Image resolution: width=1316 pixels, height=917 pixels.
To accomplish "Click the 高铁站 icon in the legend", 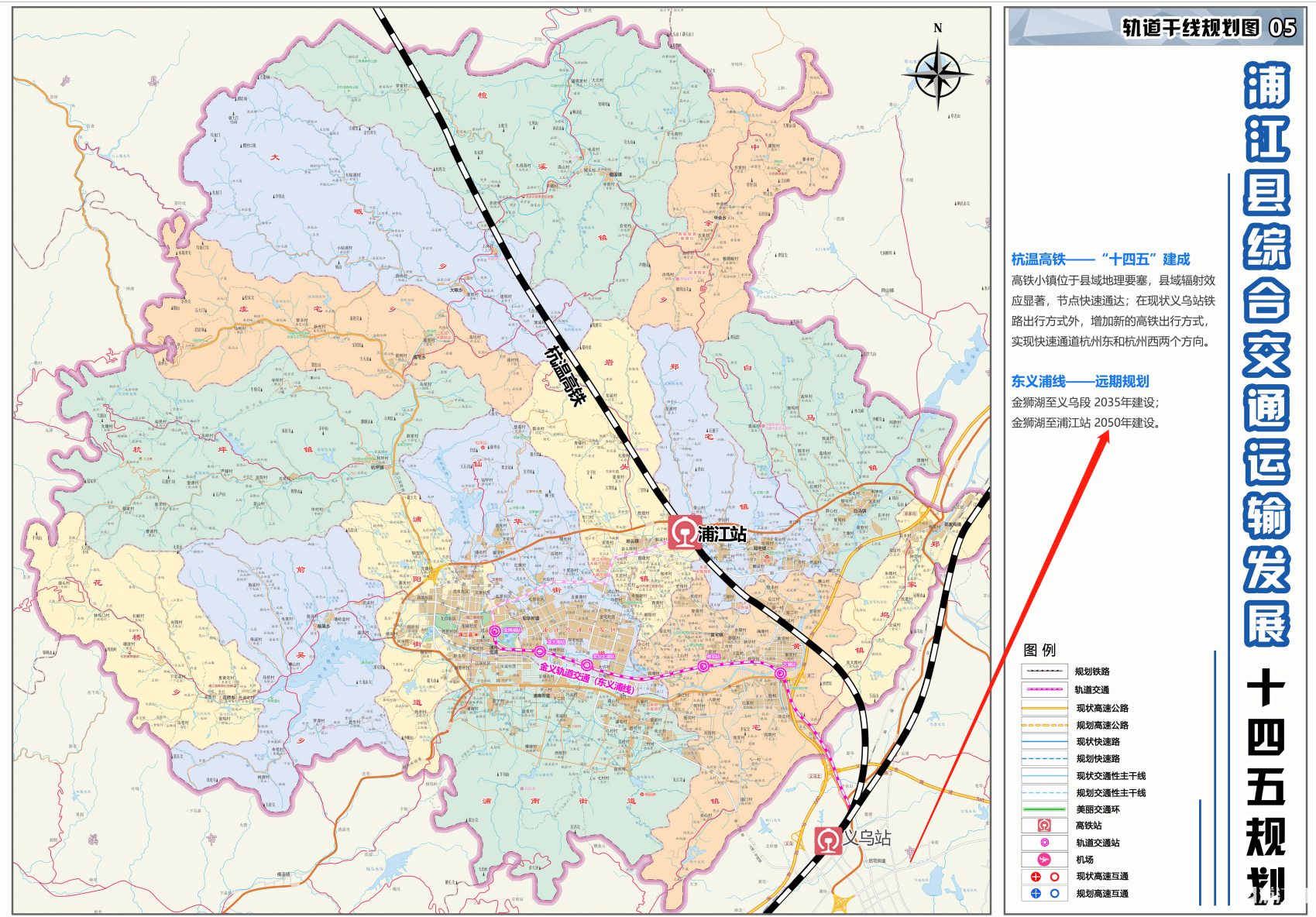I will [1044, 826].
